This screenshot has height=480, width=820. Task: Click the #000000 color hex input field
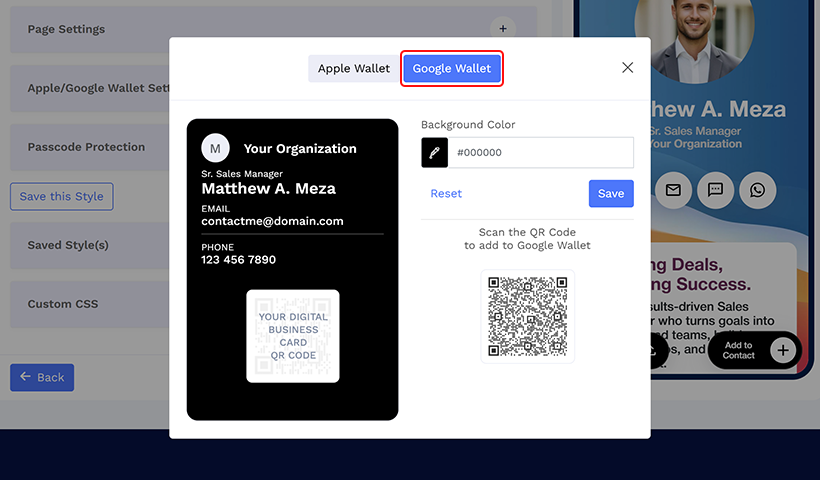tap(541, 153)
